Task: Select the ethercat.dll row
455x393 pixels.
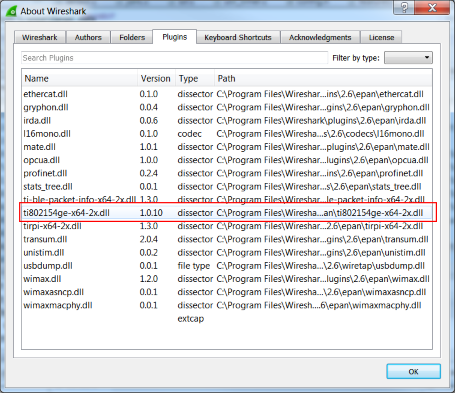Action: click(227, 94)
